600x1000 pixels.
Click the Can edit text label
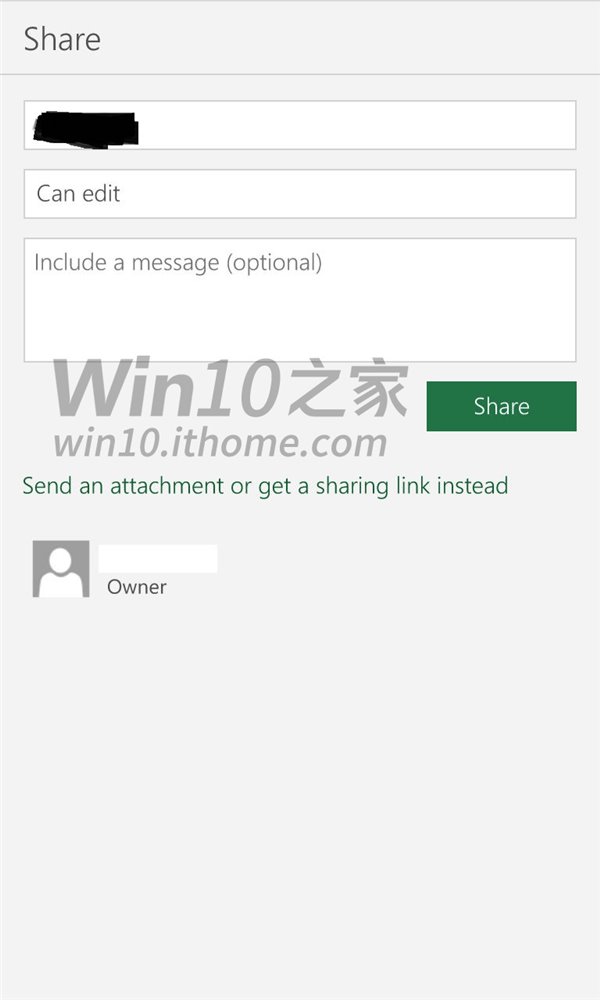(78, 193)
